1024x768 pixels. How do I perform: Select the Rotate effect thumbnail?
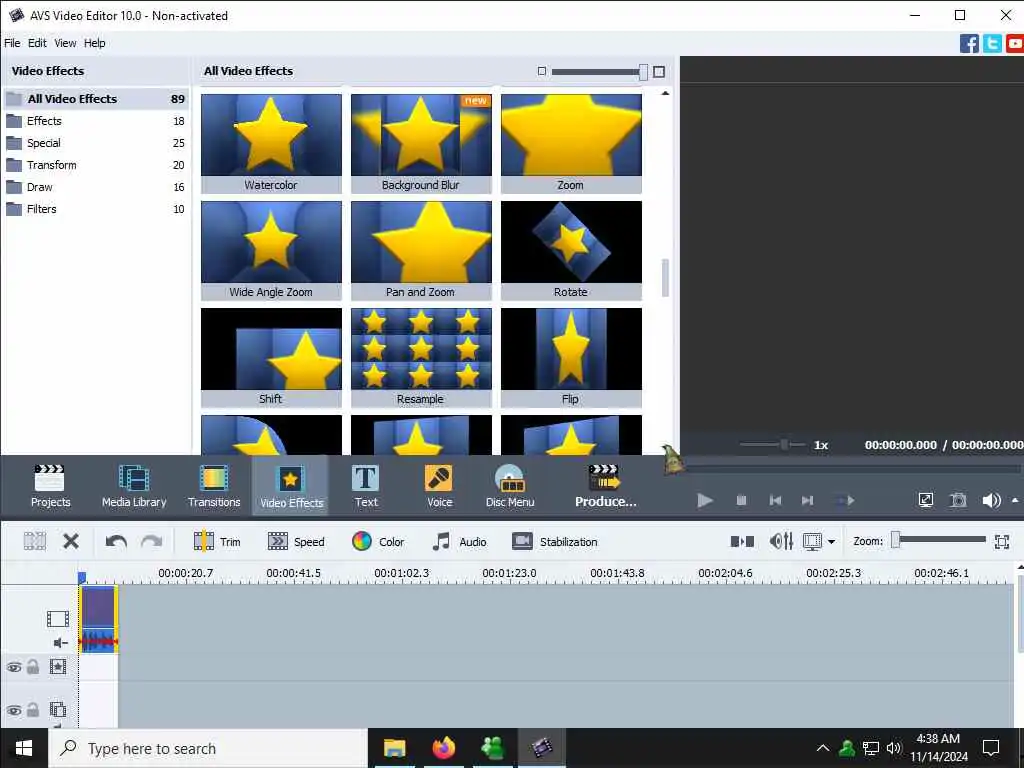click(x=571, y=250)
